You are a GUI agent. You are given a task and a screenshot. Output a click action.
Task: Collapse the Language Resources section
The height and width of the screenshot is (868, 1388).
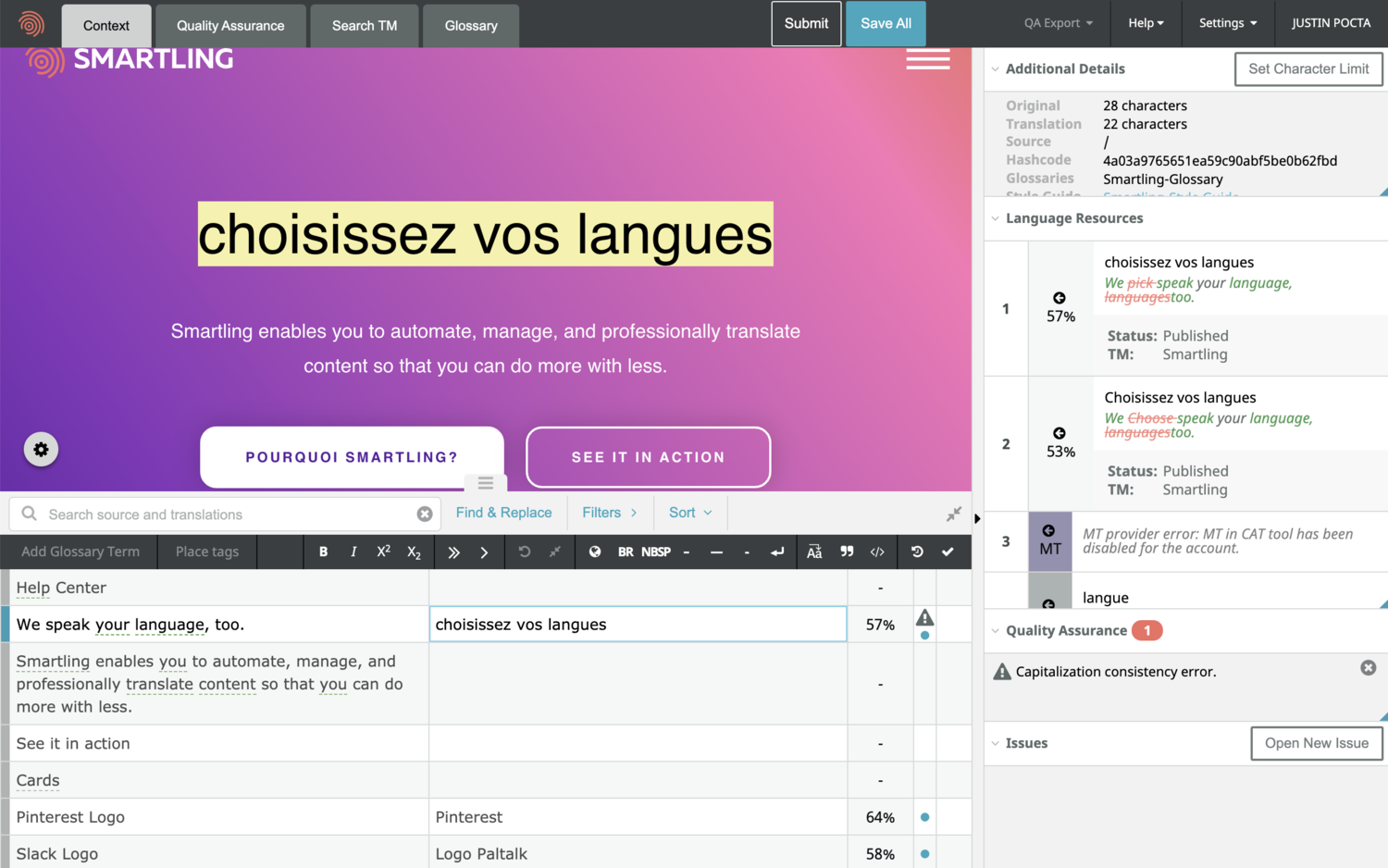coord(996,218)
